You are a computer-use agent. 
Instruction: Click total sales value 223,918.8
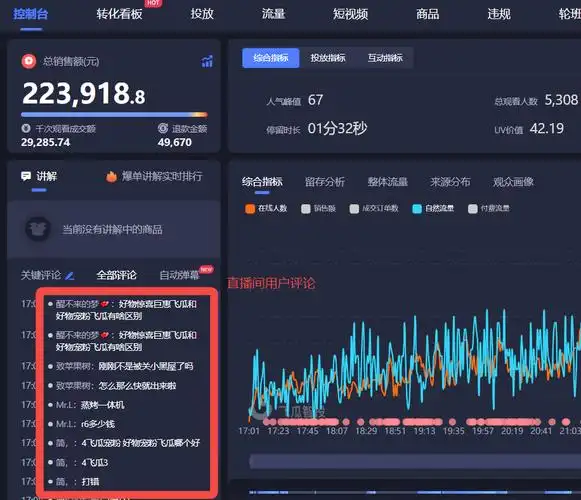tap(84, 93)
